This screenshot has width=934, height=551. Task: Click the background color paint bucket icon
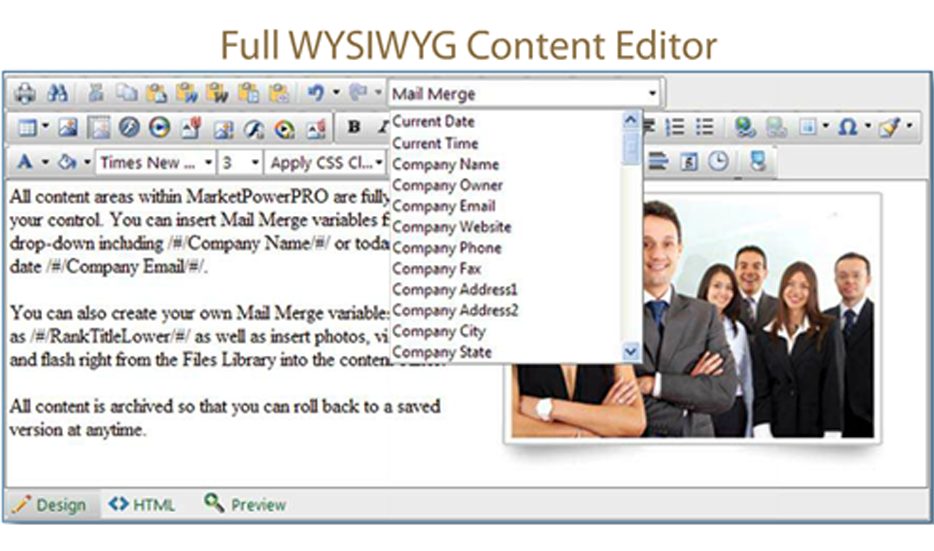[x=67, y=161]
